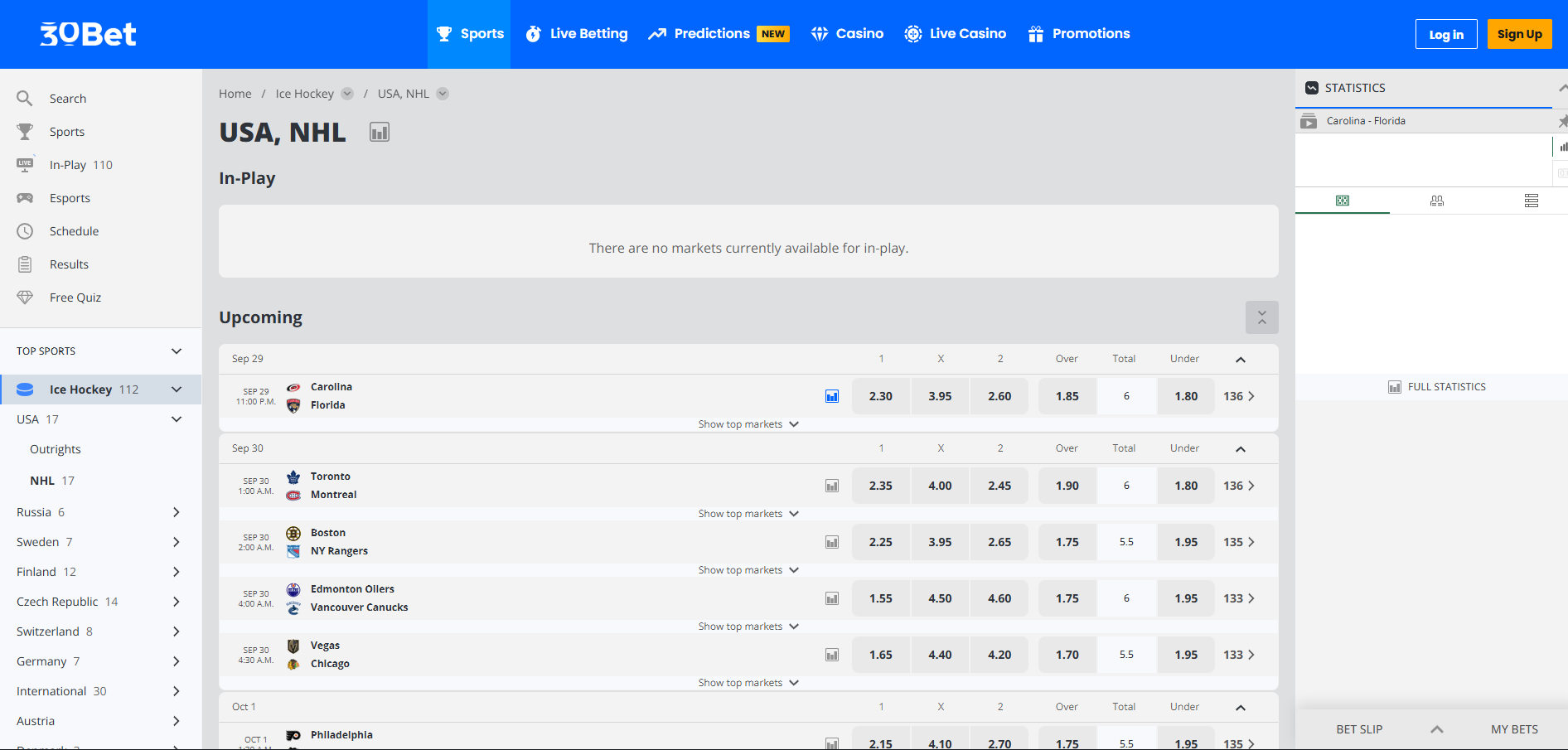
Task: Expand the Finland leagues
Action: pyautogui.click(x=177, y=572)
